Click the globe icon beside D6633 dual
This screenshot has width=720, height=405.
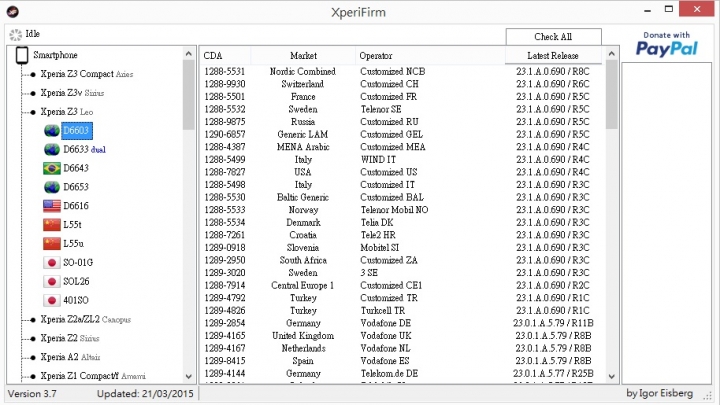click(52, 150)
